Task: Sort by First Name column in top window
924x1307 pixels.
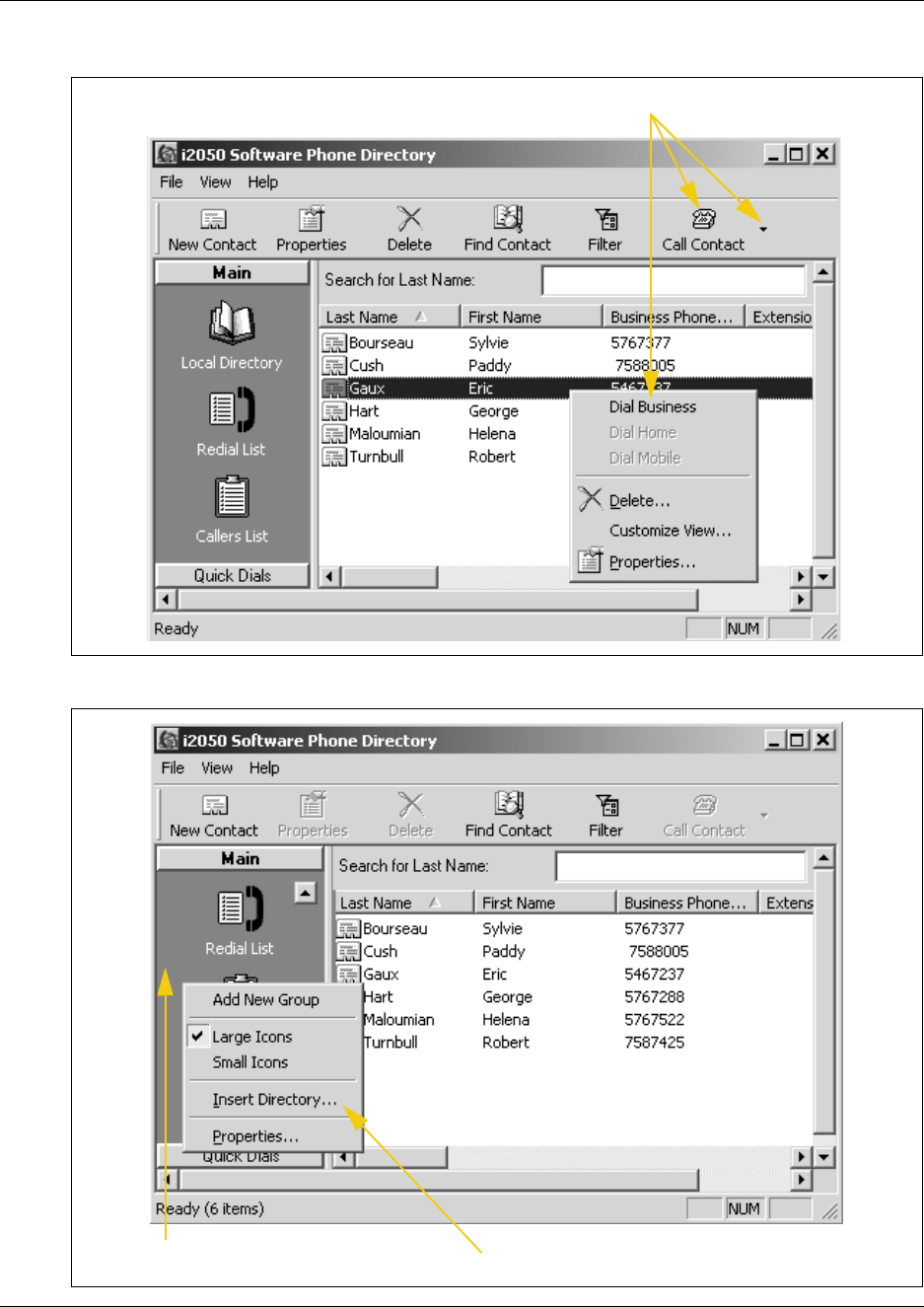Action: [532, 317]
